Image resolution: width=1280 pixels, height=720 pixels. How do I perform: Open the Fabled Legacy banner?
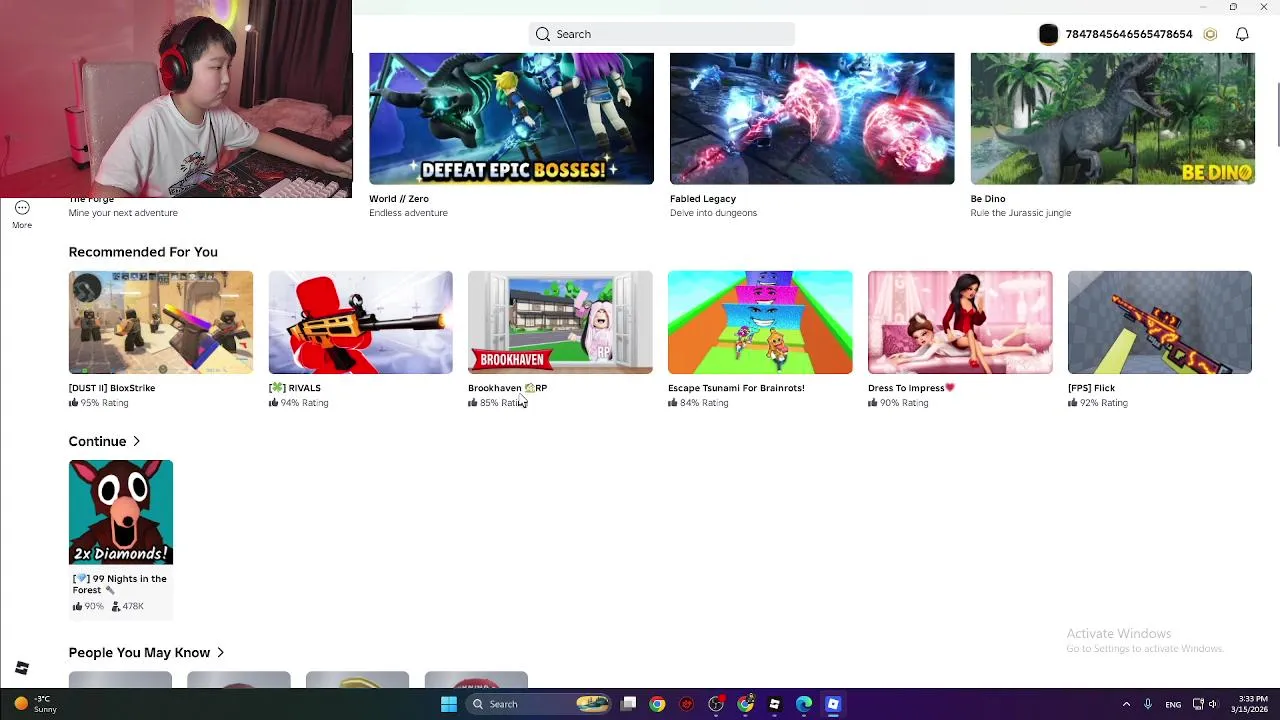812,119
